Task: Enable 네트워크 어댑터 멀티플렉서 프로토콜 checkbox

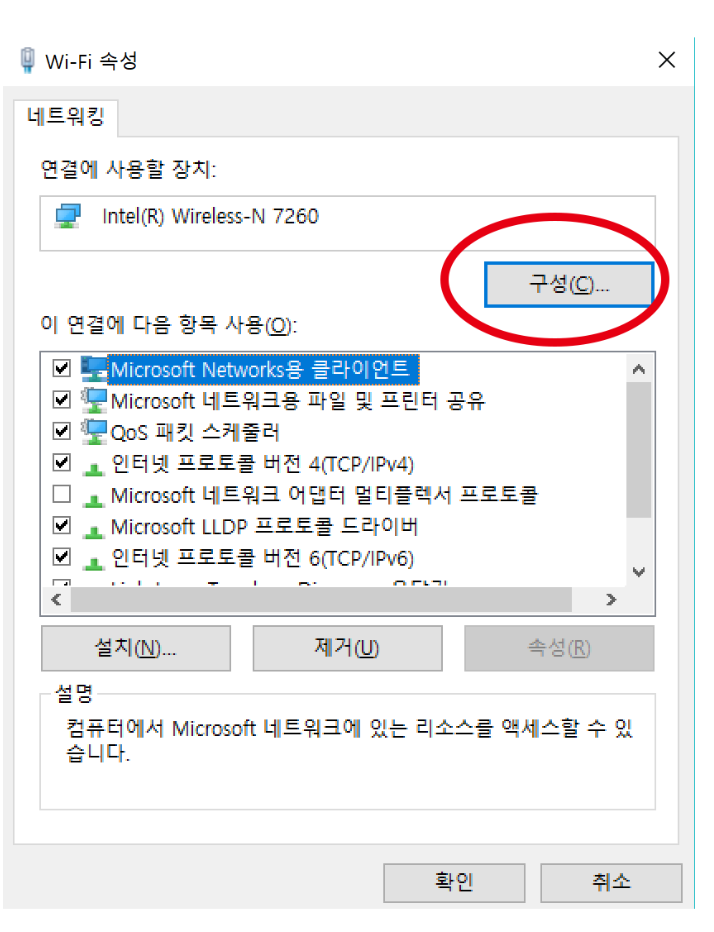Action: tap(62, 494)
